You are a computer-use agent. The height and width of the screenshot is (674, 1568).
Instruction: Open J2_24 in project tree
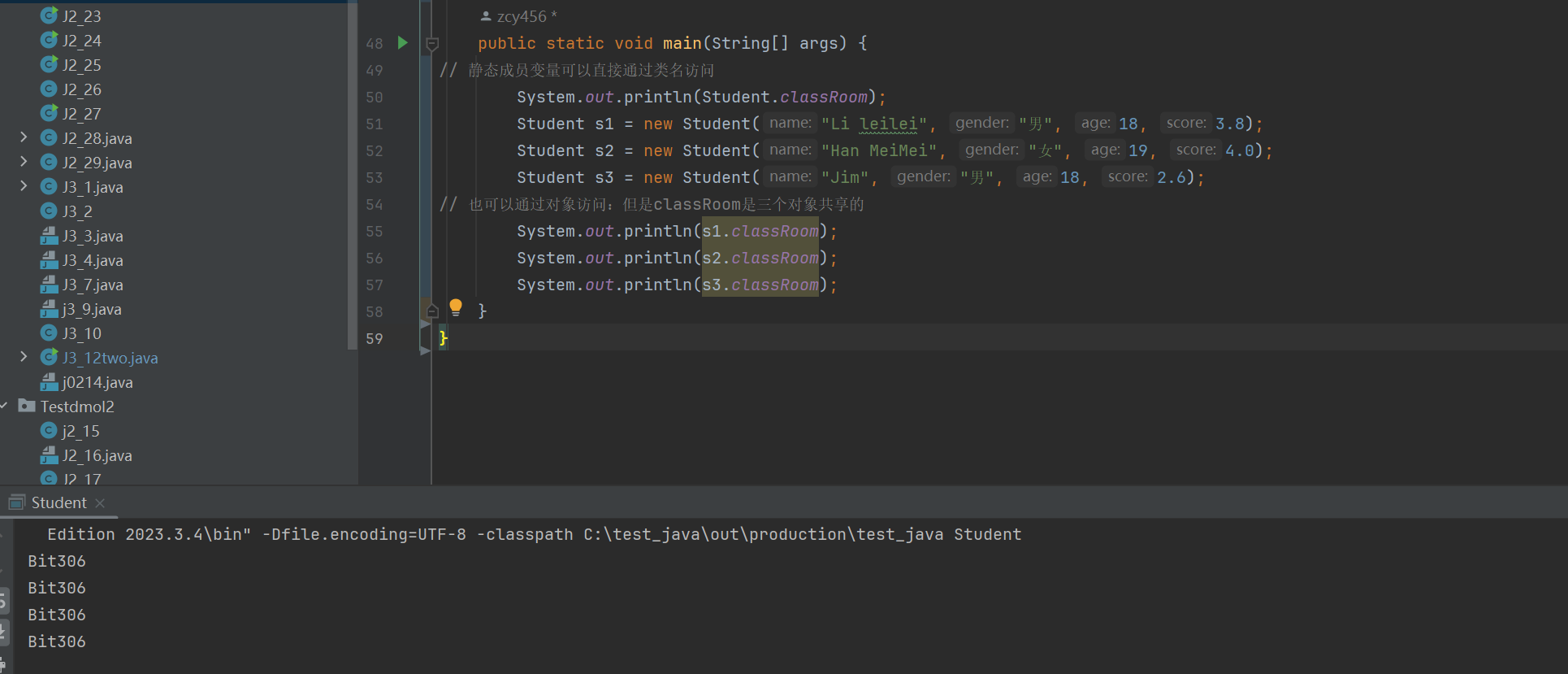[82, 41]
